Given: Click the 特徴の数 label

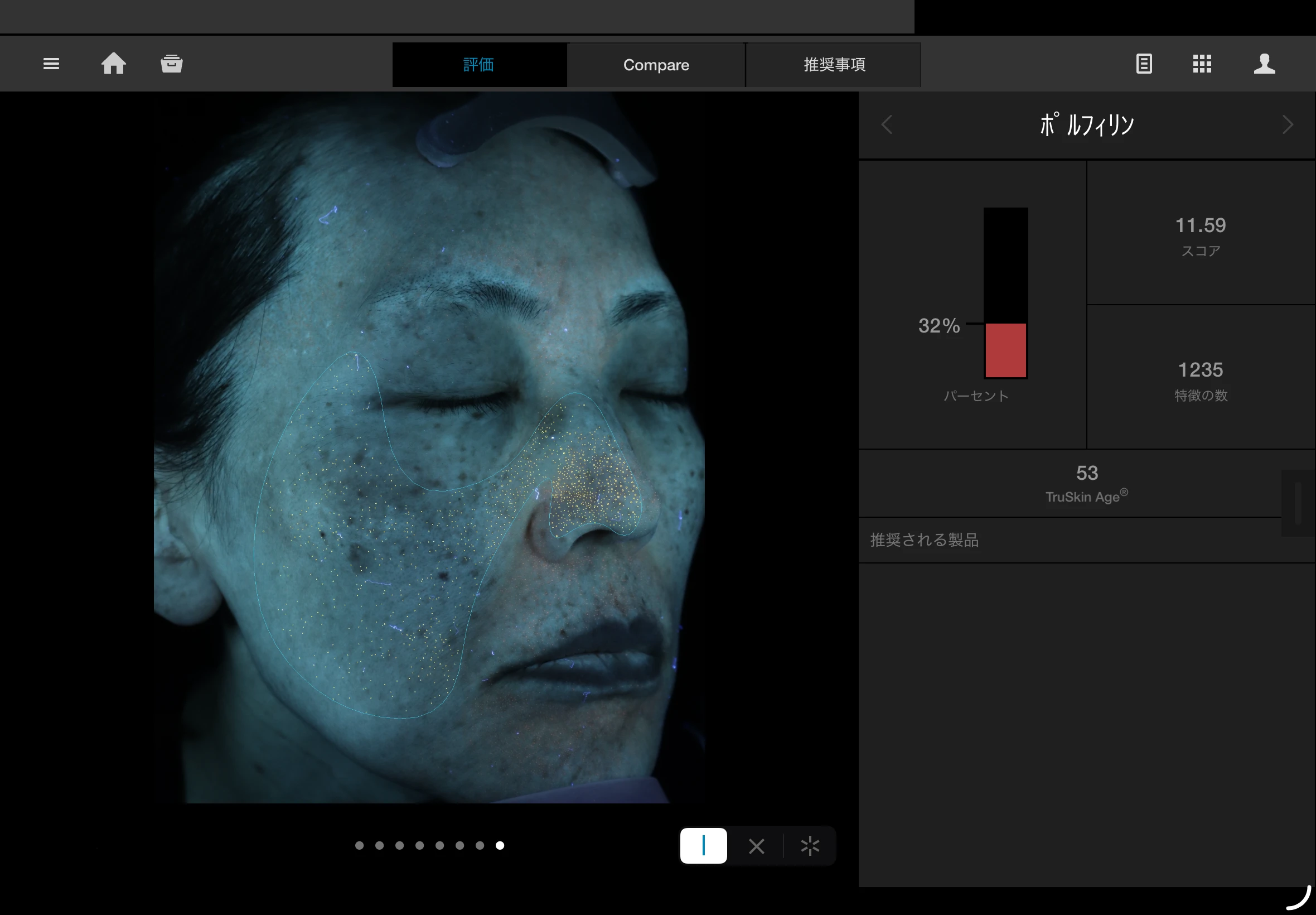Looking at the screenshot, I should tap(1201, 396).
